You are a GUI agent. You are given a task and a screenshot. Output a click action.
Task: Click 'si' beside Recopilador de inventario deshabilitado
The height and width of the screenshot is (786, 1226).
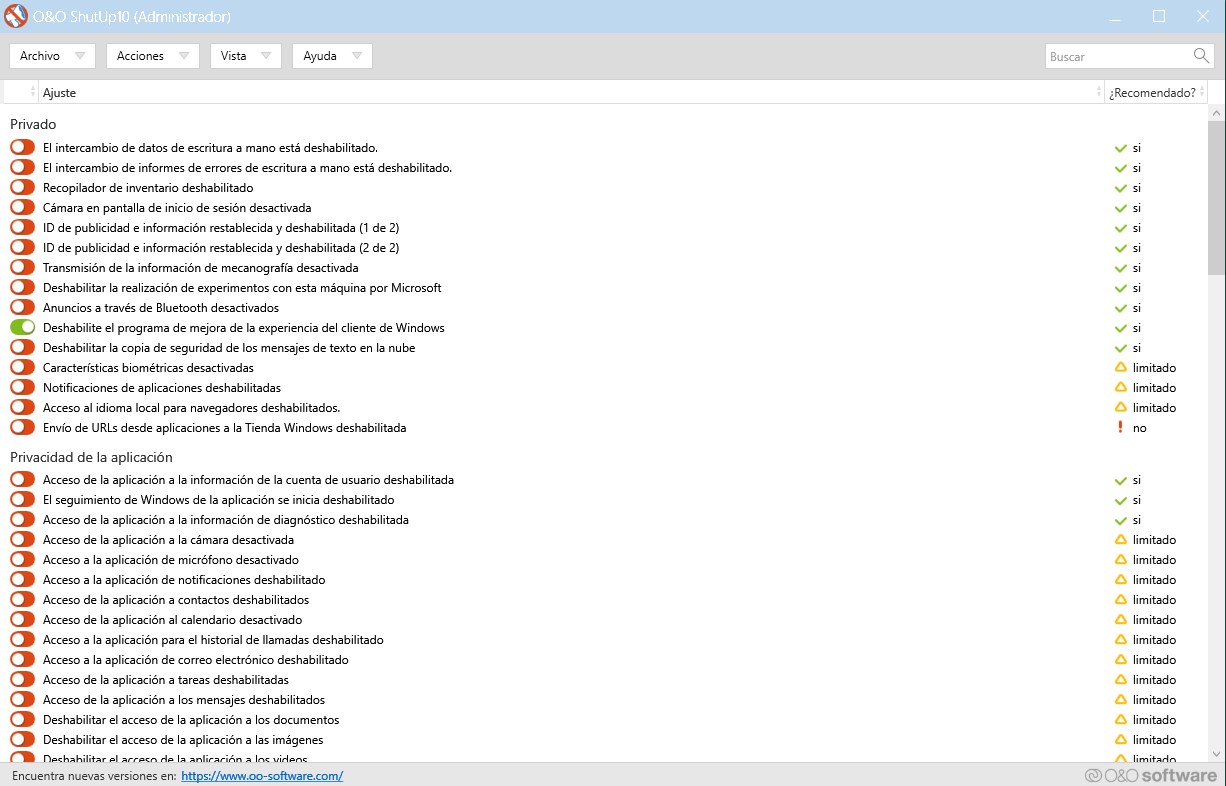click(1137, 188)
